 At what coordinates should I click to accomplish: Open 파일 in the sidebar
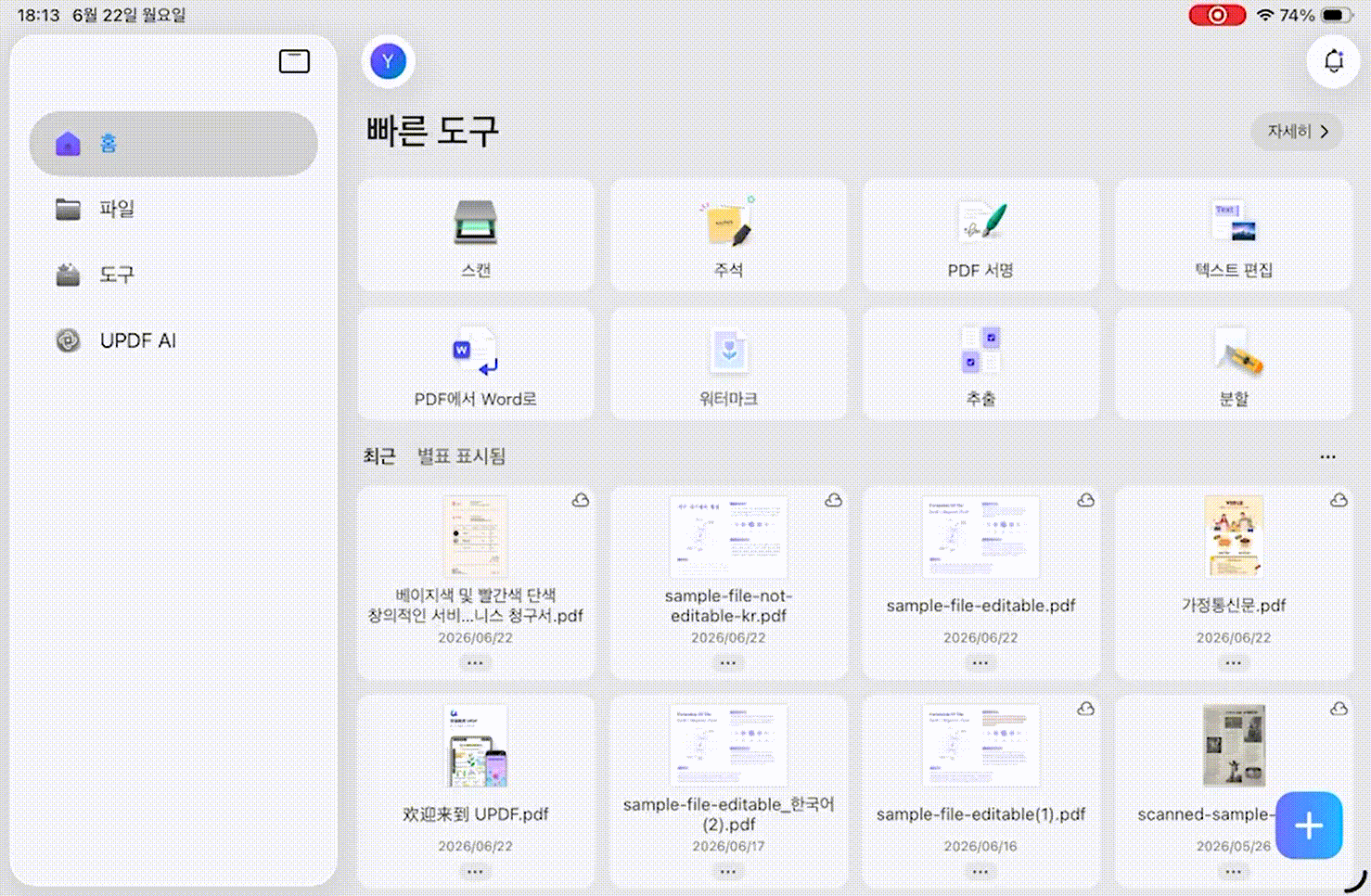tap(173, 210)
